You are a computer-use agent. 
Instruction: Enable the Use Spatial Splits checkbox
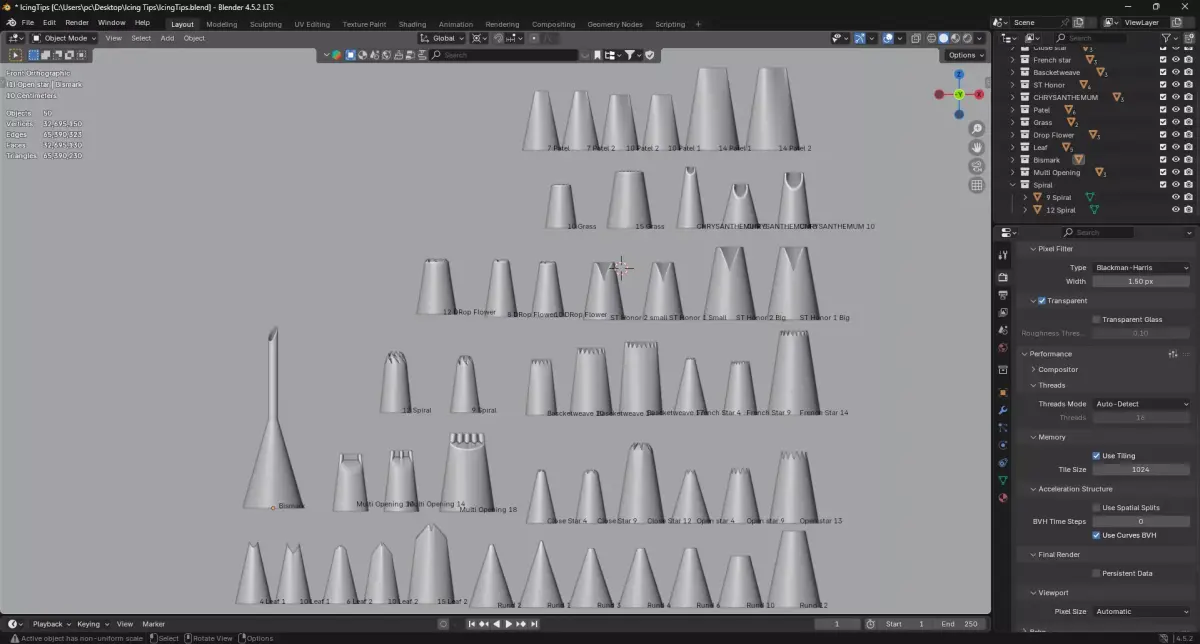point(1097,508)
